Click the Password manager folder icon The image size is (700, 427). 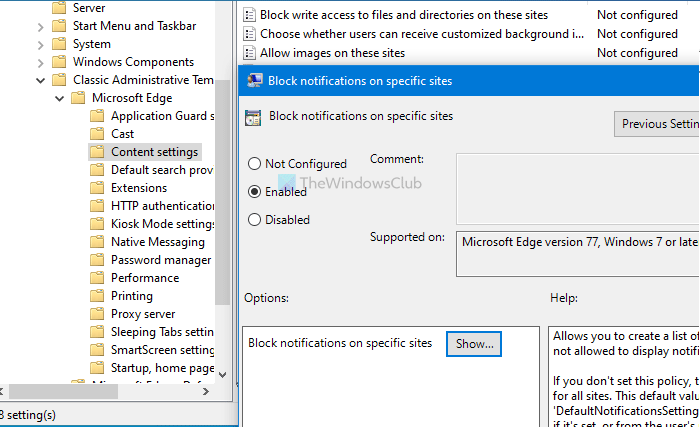click(97, 260)
